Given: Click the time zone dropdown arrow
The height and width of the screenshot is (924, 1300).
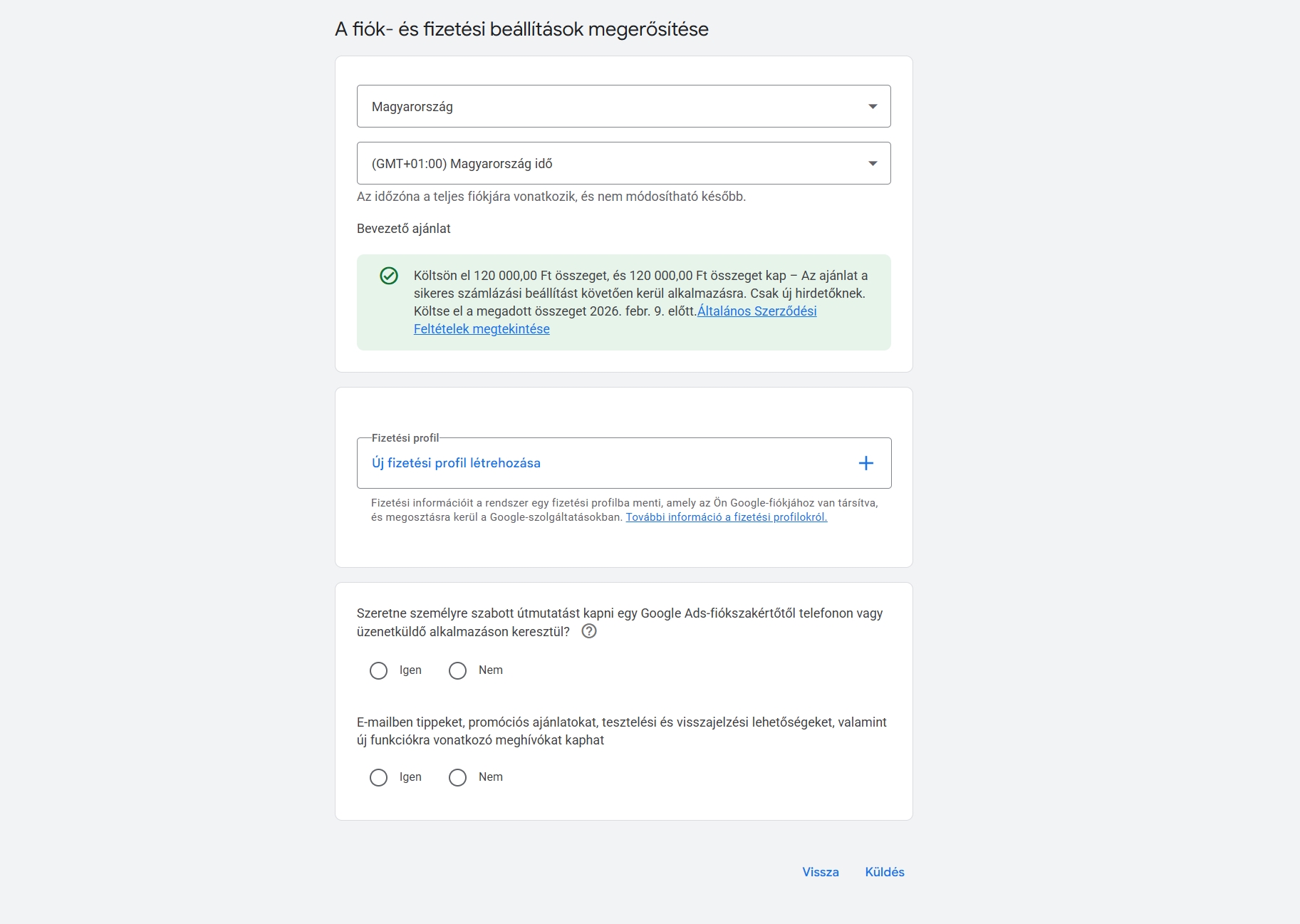Looking at the screenshot, I should click(x=873, y=164).
